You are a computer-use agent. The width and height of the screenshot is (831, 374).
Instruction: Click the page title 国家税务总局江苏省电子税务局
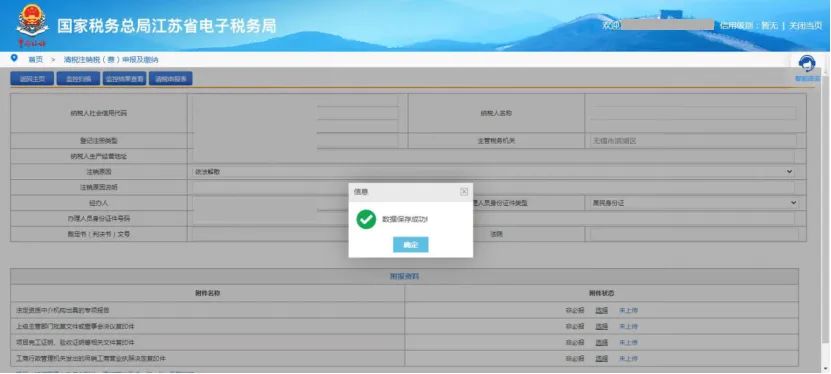point(167,26)
